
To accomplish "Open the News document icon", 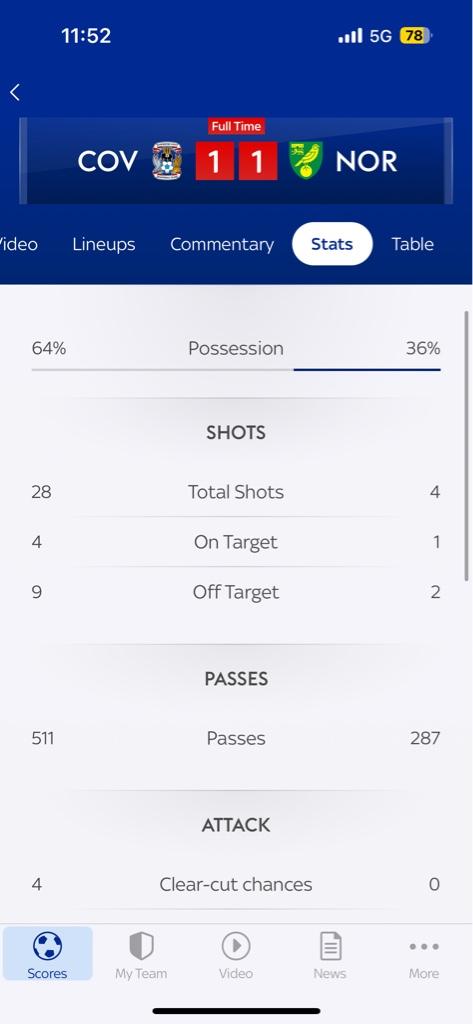I will 330,946.
